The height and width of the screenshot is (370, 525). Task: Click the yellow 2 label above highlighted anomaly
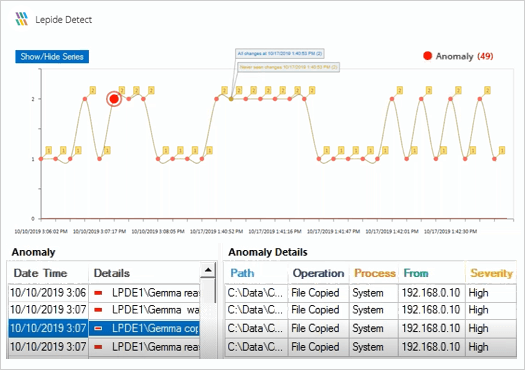[122, 90]
